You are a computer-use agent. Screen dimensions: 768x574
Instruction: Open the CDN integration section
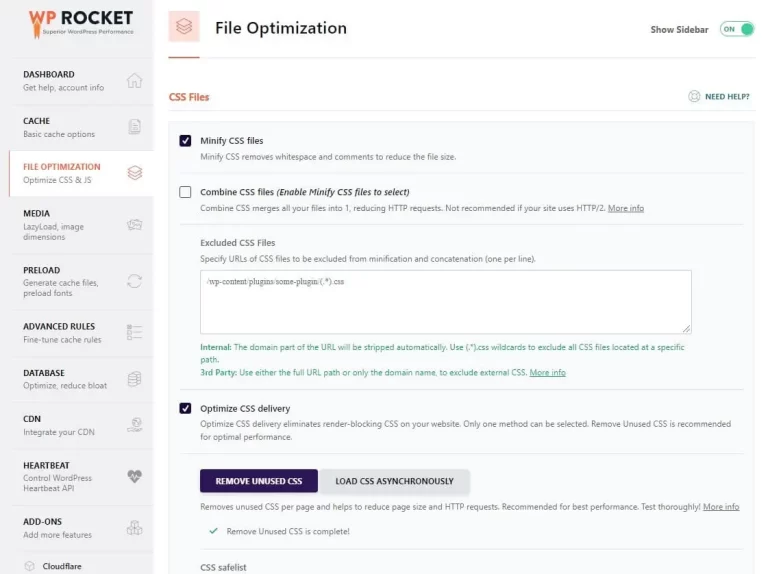tap(82, 426)
